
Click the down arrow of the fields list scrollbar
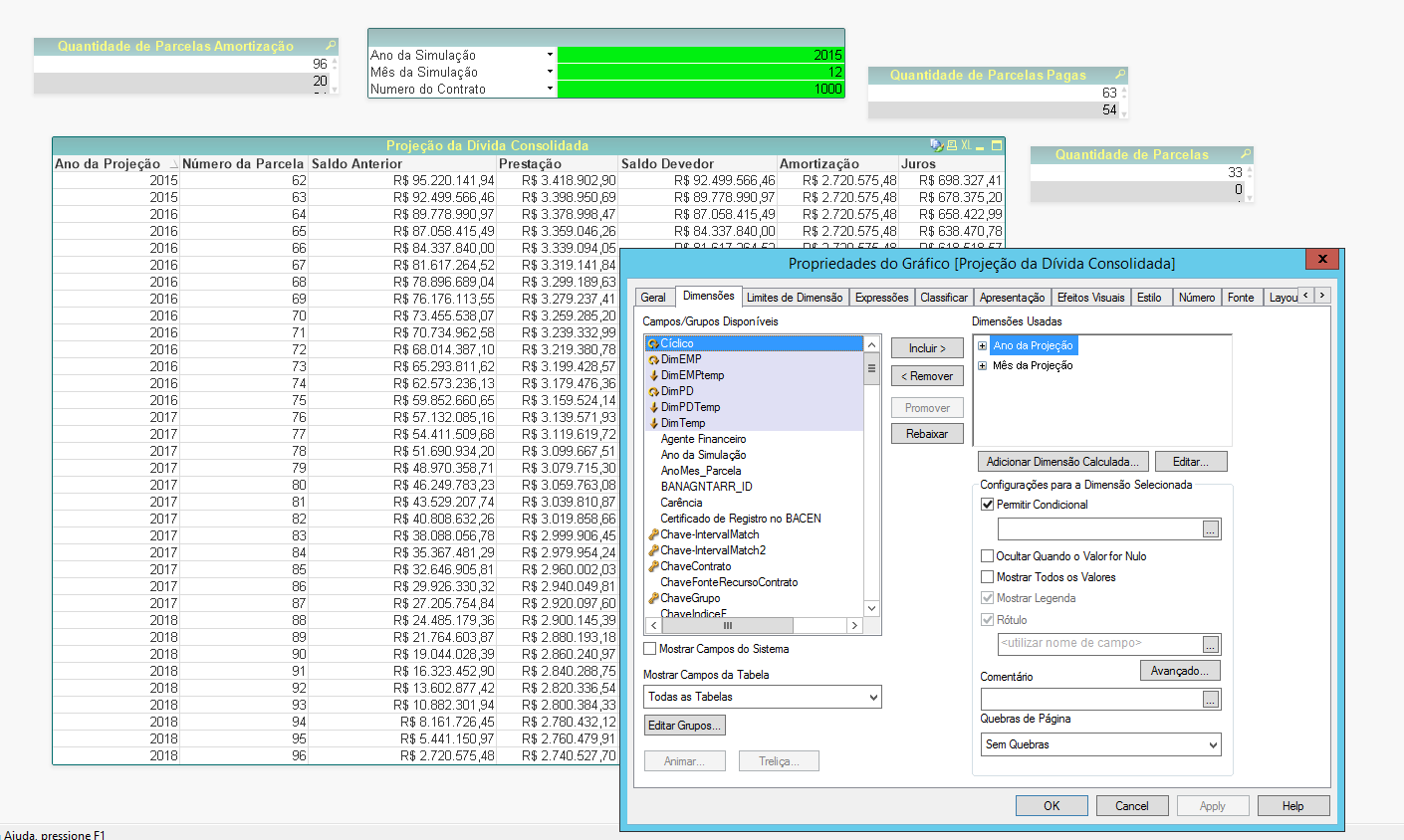tap(871, 608)
